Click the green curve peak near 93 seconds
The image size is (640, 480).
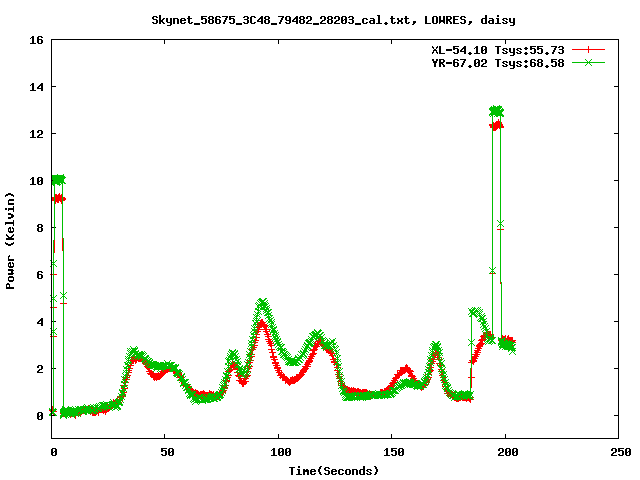[x=263, y=304]
